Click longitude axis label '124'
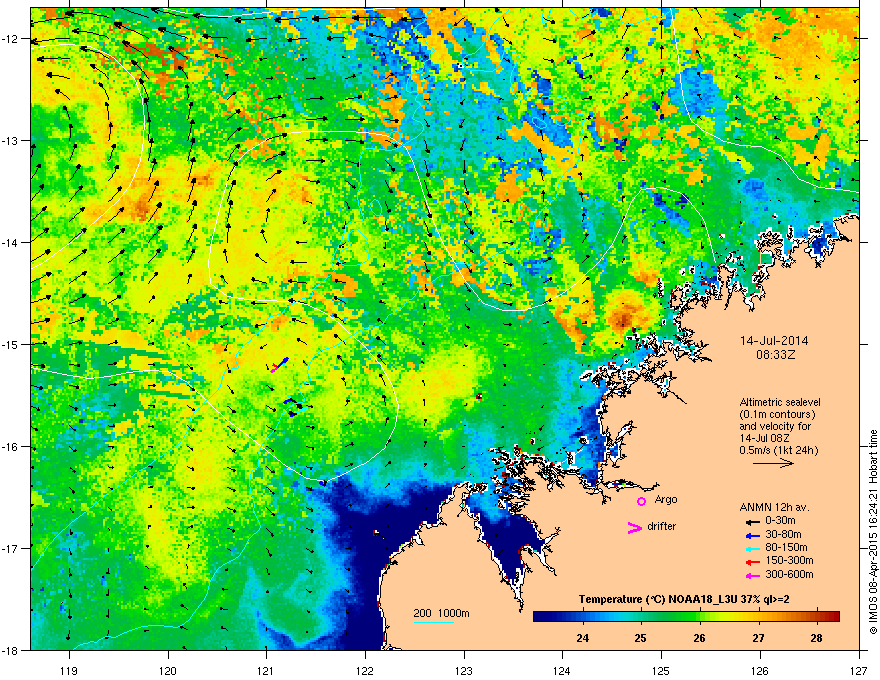The image size is (880, 680). pyautogui.click(x=562, y=671)
